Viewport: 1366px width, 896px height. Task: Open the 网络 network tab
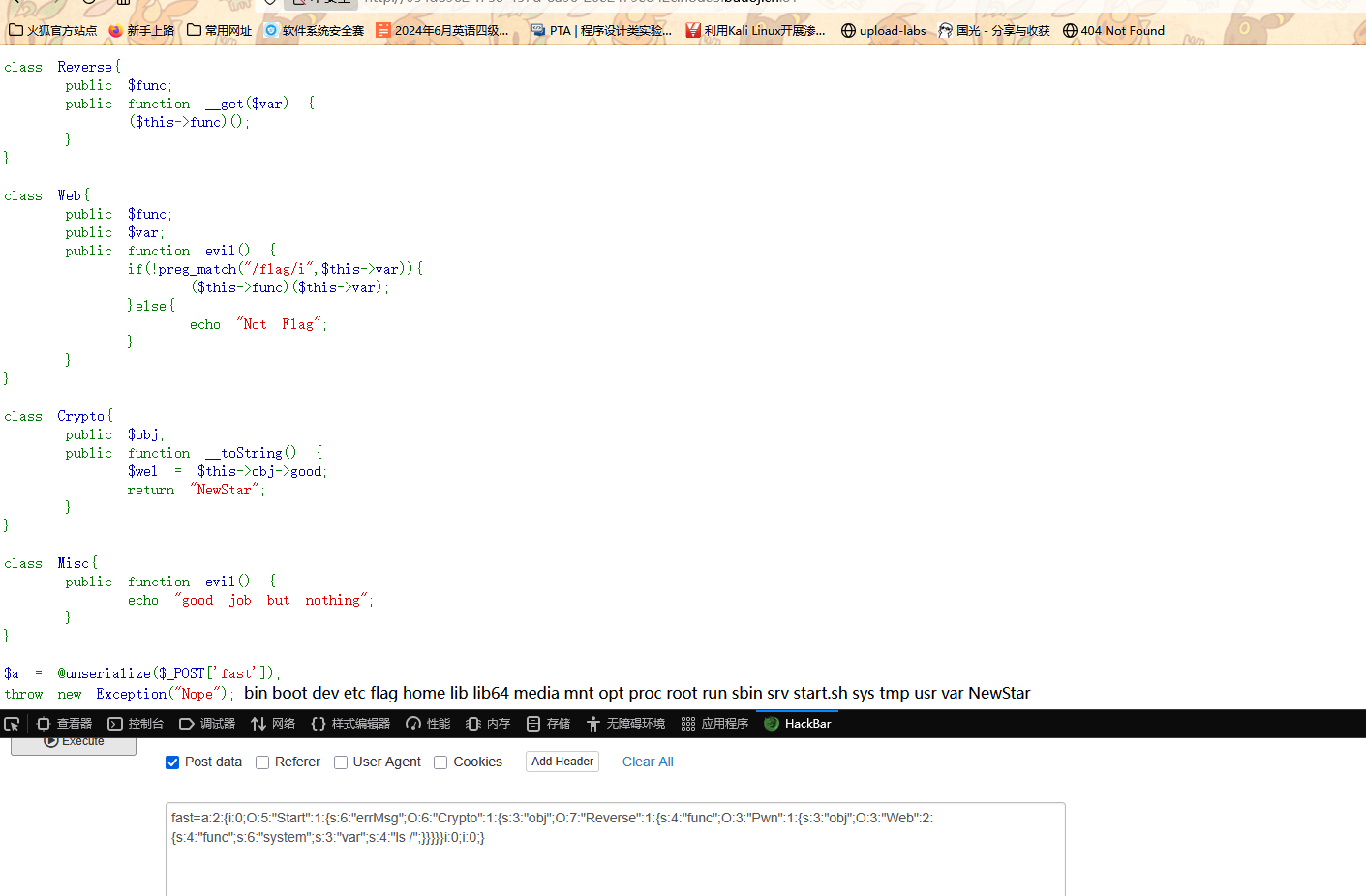273,724
